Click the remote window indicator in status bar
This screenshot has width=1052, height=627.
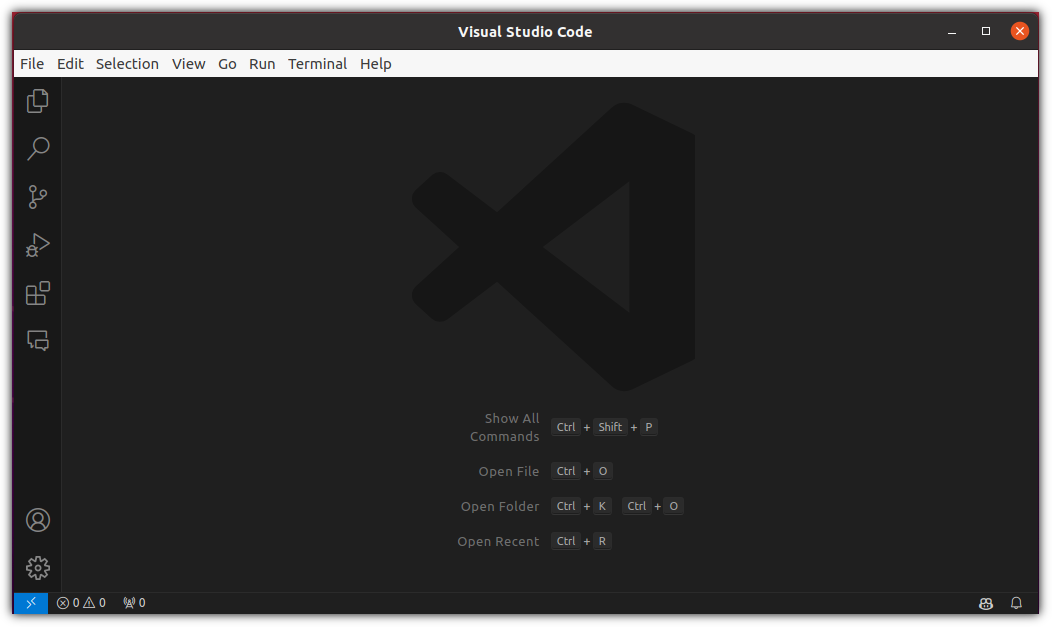(x=31, y=603)
